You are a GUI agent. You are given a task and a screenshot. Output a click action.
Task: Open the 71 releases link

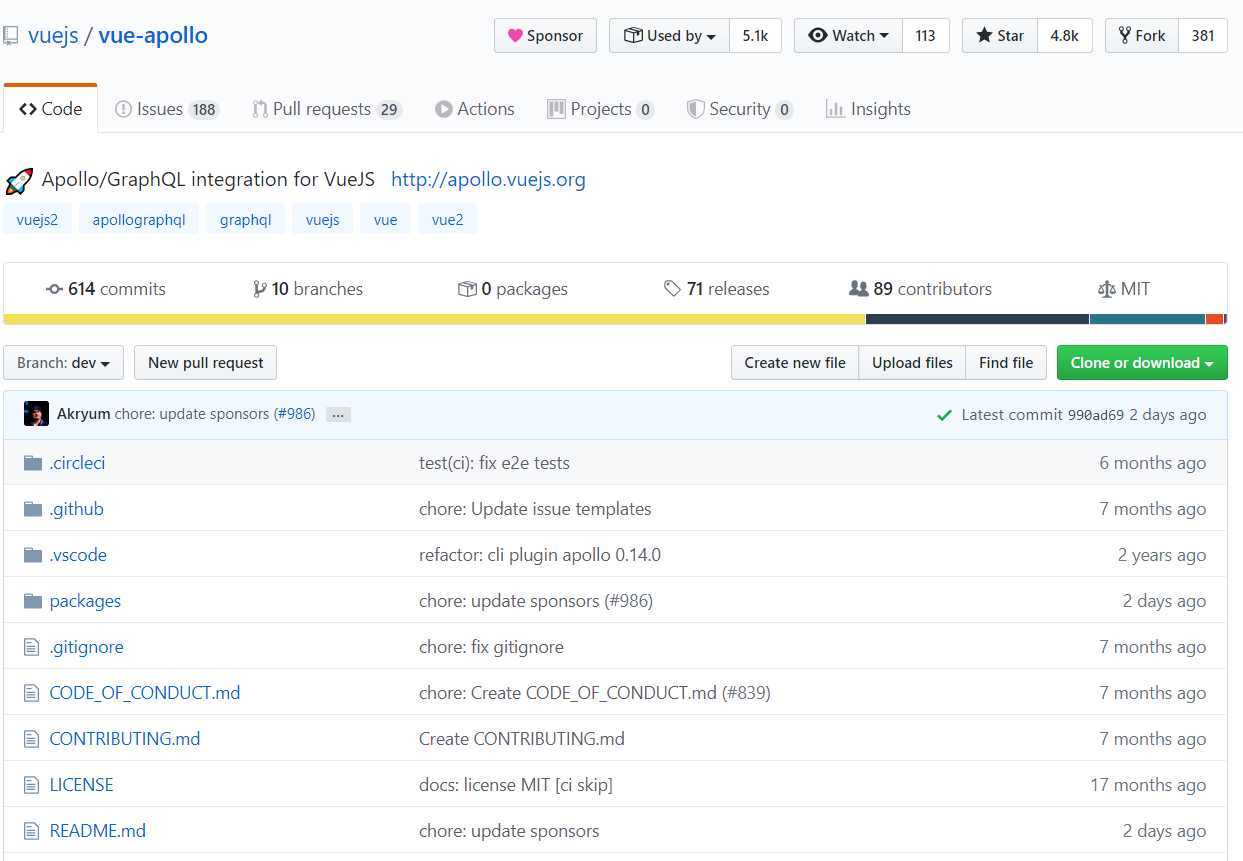[x=717, y=289]
